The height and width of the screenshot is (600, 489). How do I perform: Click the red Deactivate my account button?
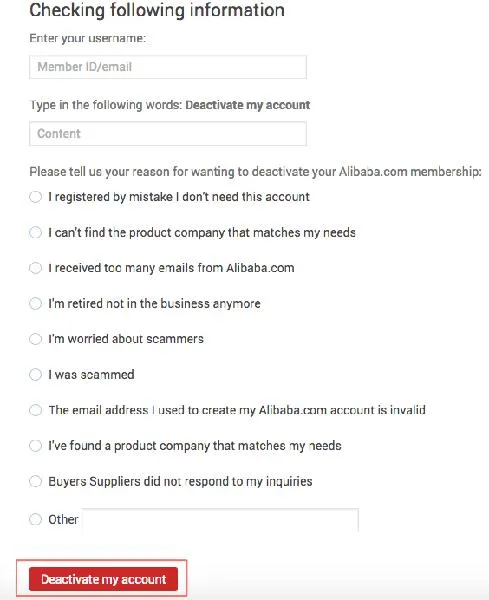(x=103, y=579)
